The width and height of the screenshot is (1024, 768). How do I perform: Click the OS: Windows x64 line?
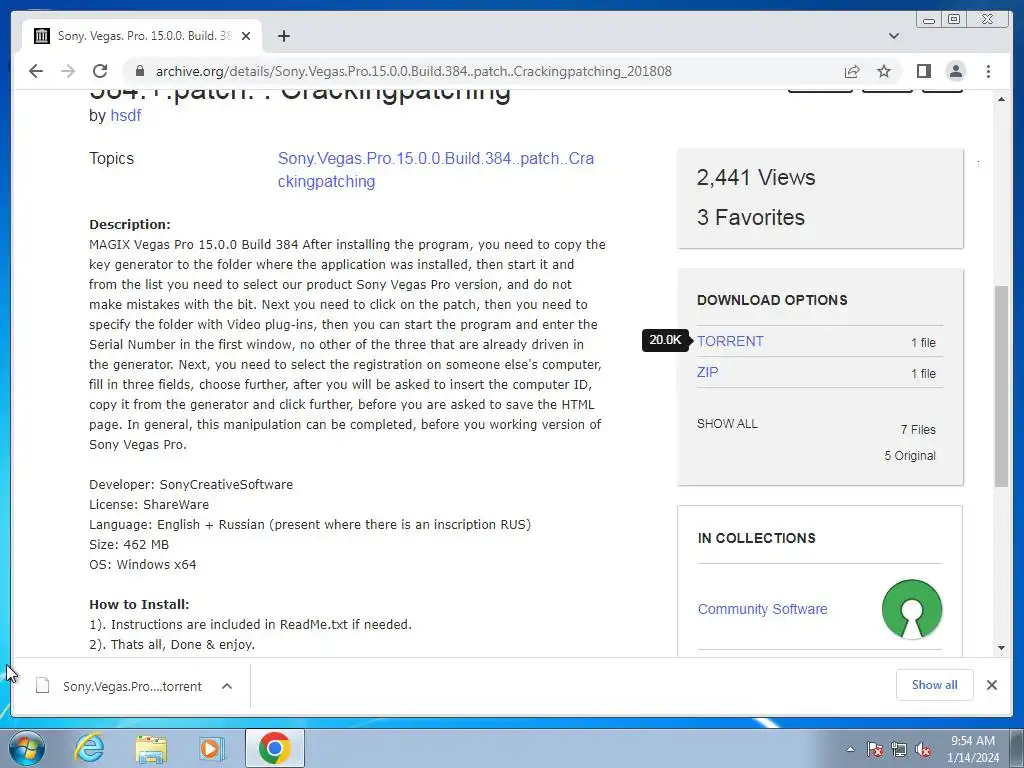pos(142,565)
